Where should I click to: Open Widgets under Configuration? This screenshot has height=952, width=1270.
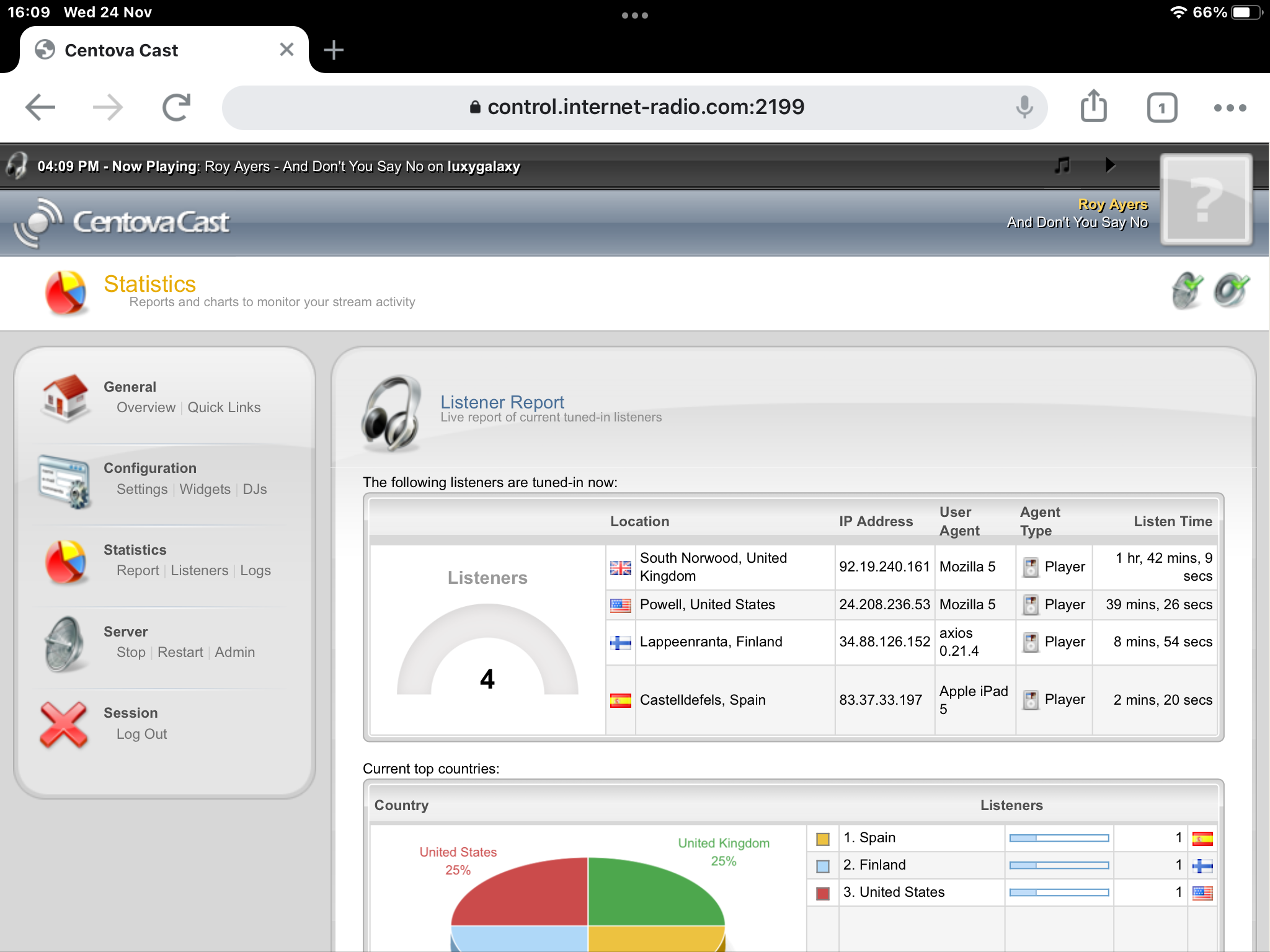click(x=205, y=489)
